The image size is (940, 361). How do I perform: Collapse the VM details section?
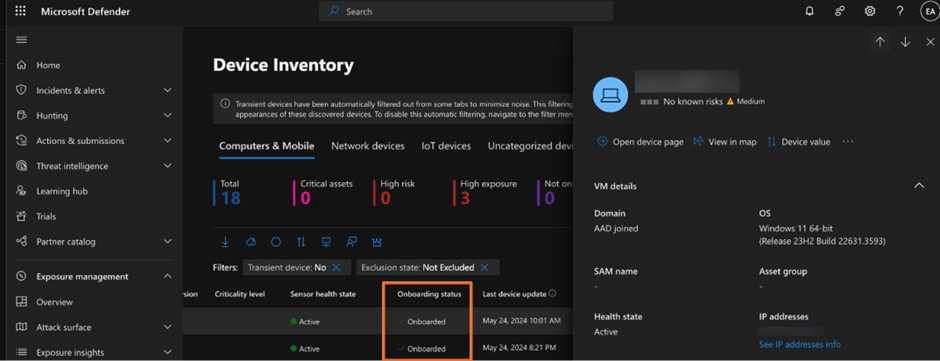coord(918,186)
